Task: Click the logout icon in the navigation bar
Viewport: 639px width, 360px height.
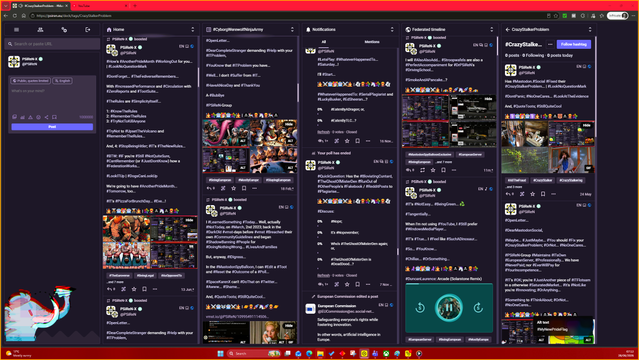Action: coord(88,29)
